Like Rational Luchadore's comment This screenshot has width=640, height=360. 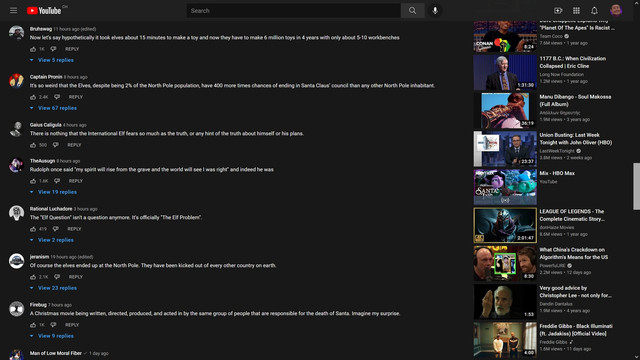[x=33, y=229]
